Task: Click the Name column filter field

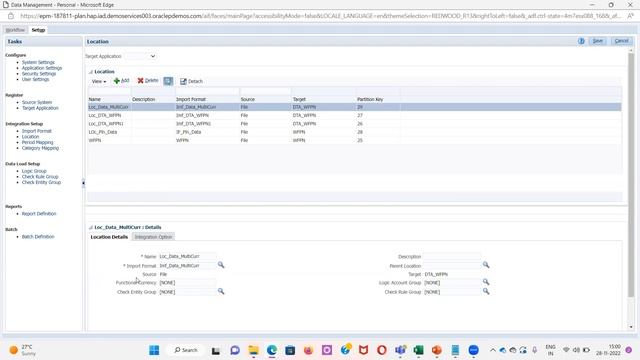Action: [109, 91]
